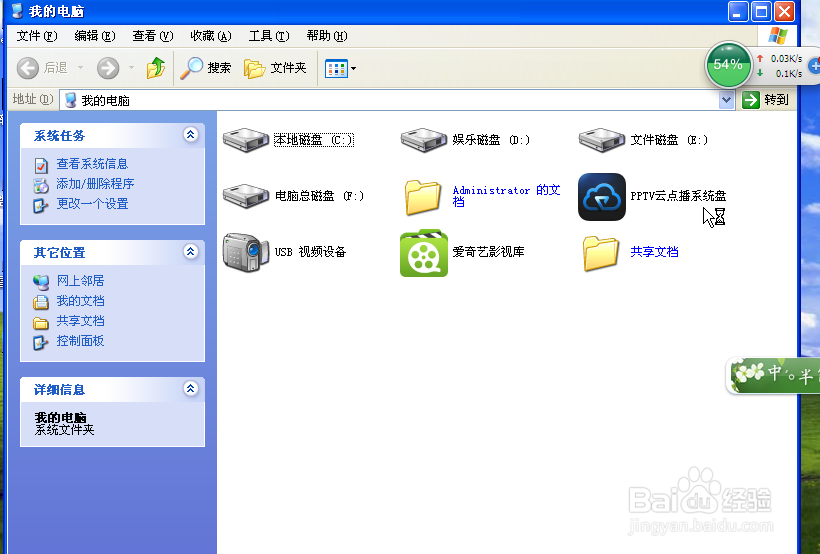Click the blue plus on speed widget
820x554 pixels.
(814, 66)
